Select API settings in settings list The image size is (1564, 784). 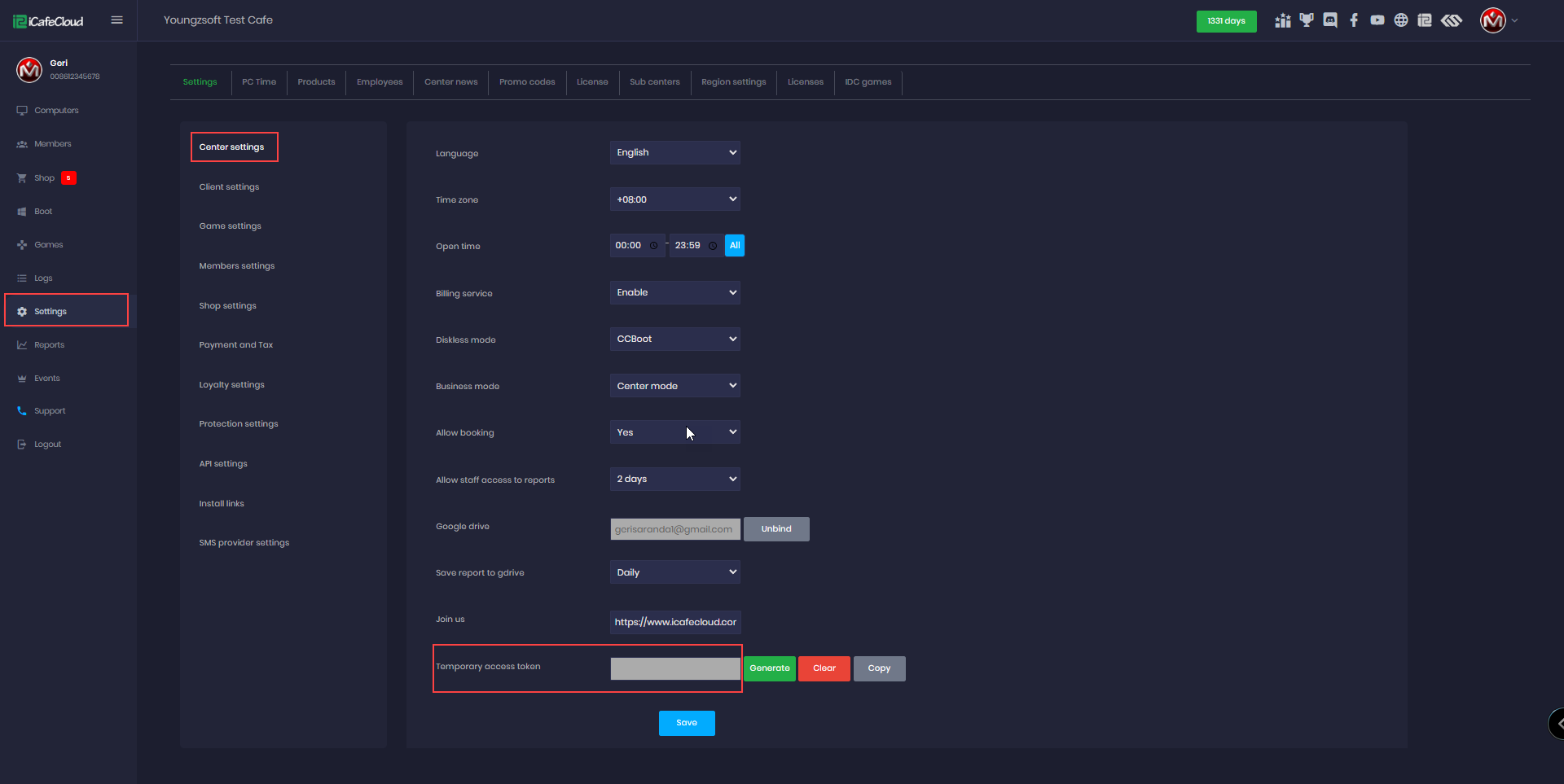[223, 464]
